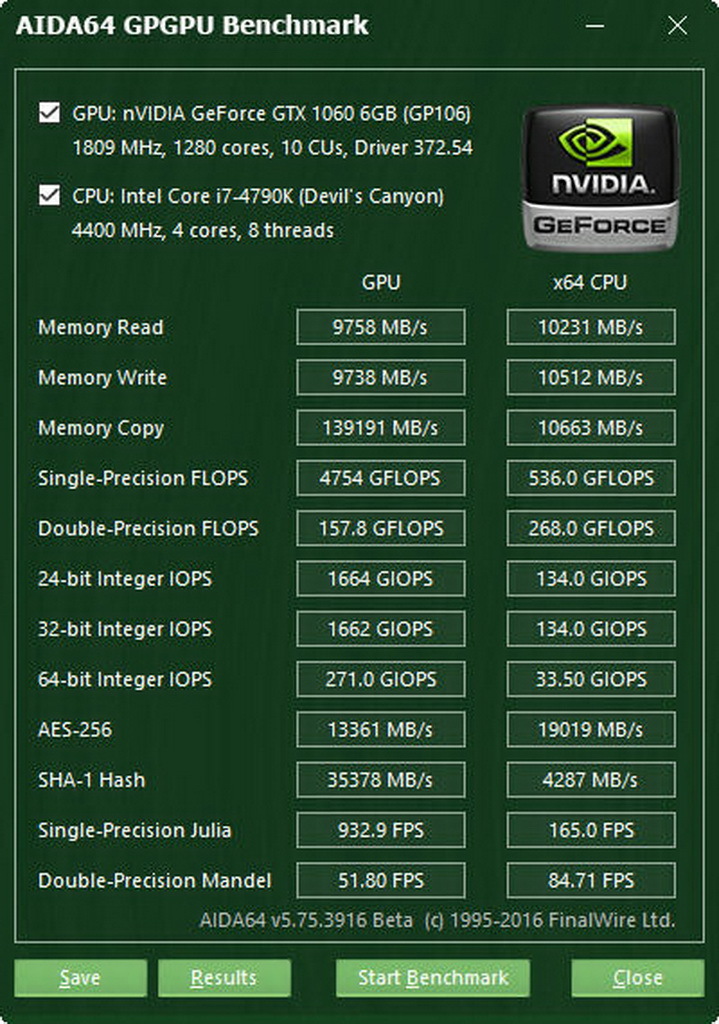The width and height of the screenshot is (719, 1024).
Task: Close the window with the X icon
Action: (x=677, y=26)
